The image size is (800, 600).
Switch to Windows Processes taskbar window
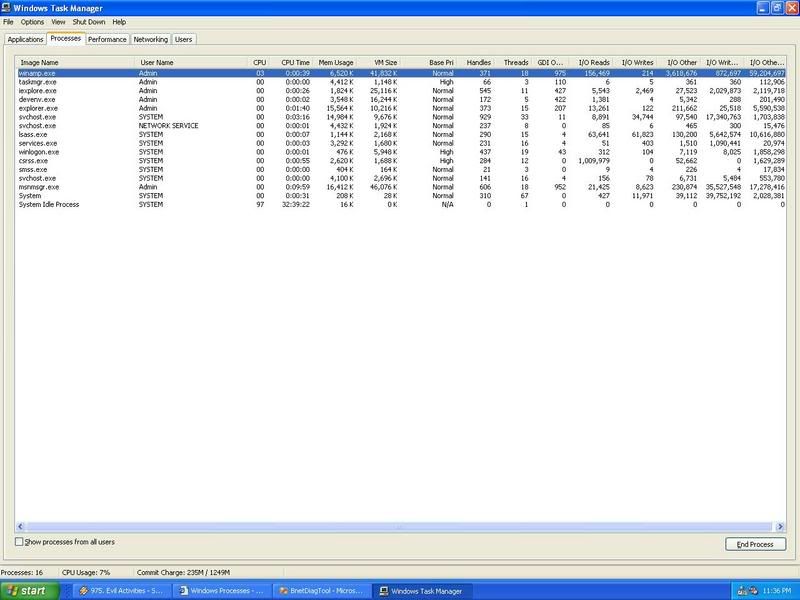(221, 591)
